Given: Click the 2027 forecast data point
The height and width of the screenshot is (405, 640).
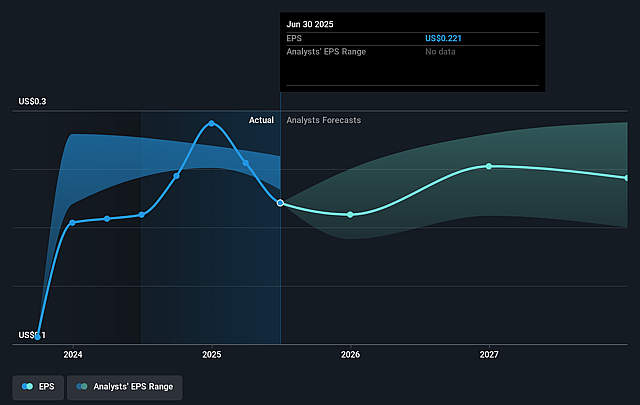Looking at the screenshot, I should pos(489,166).
